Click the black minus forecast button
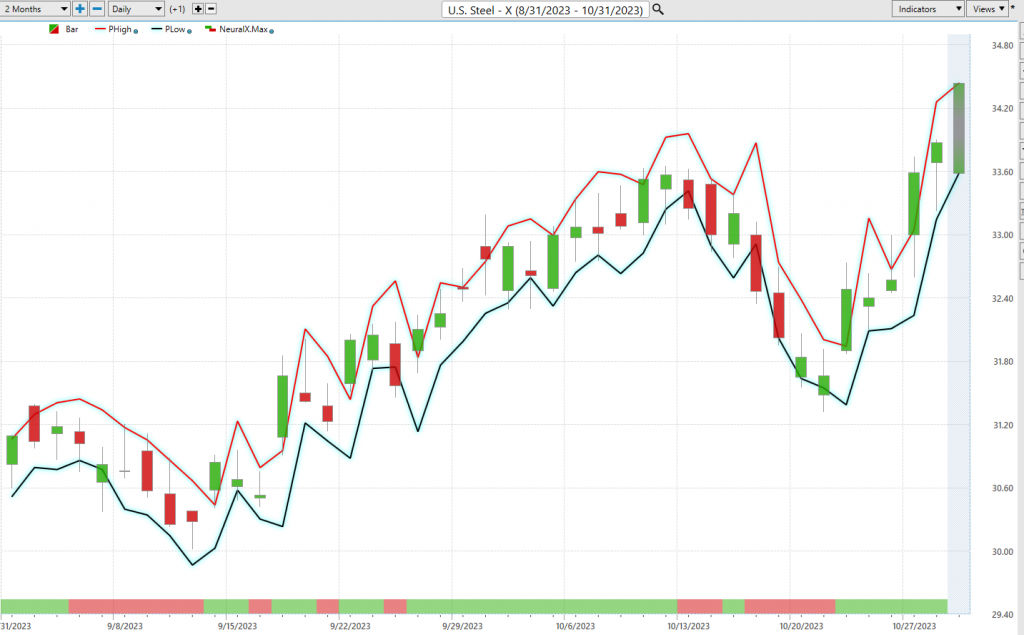1024x635 pixels. (211, 9)
